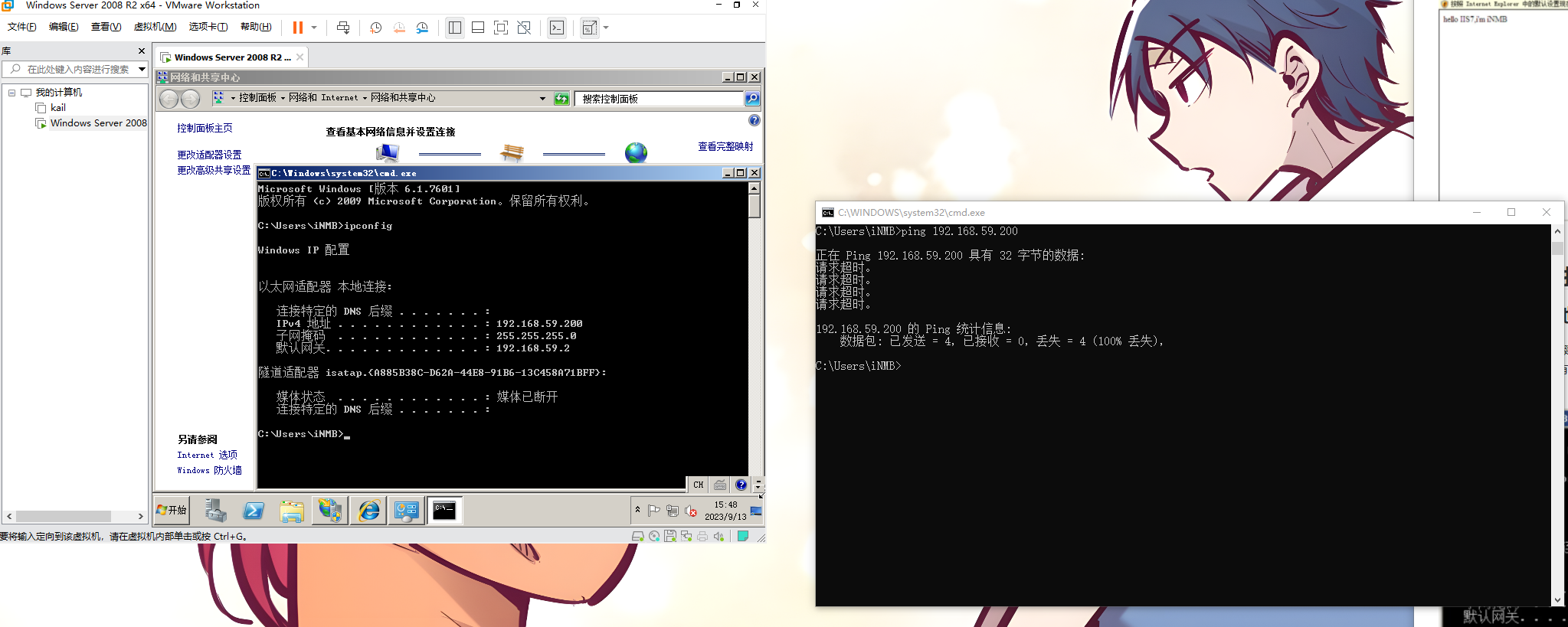Launch PowerShell from guest taskbar

coord(254,511)
